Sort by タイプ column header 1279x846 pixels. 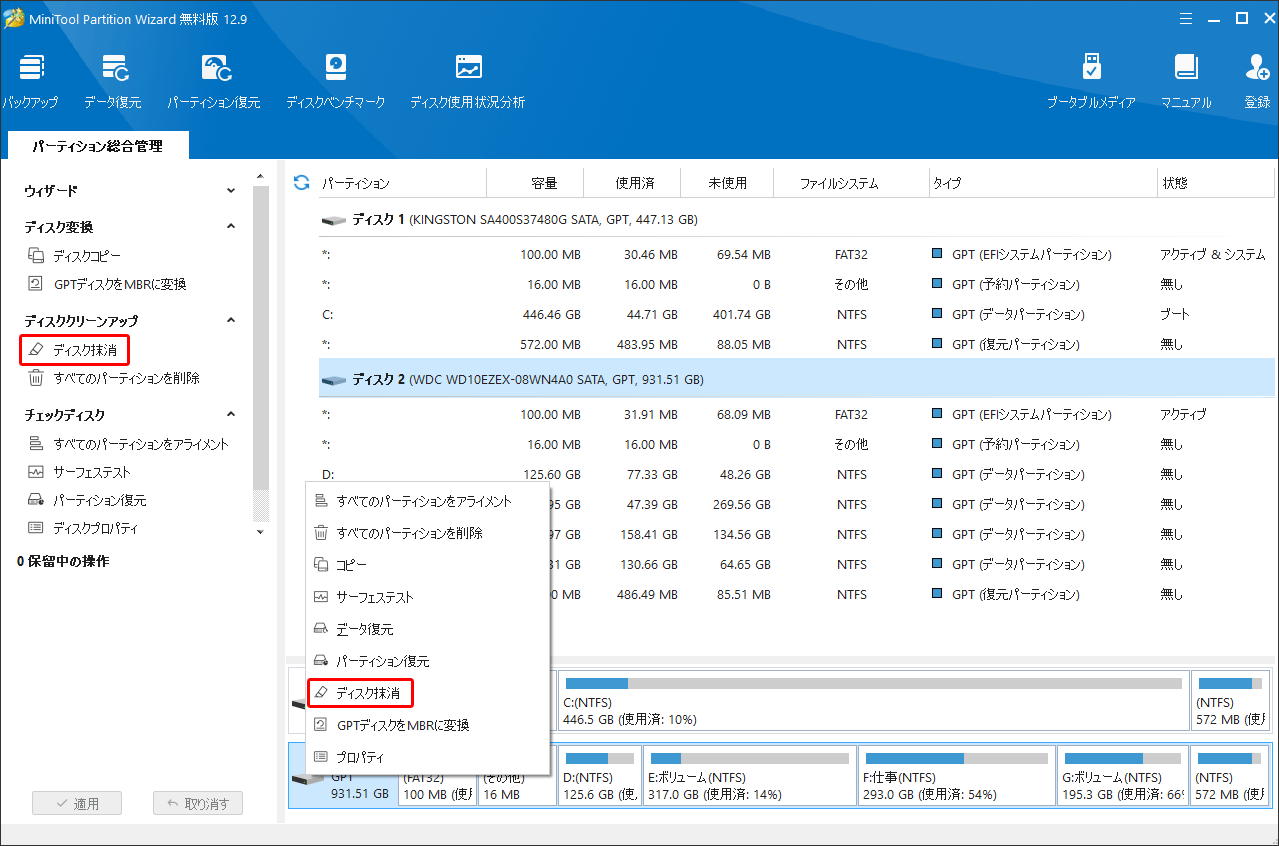[1042, 183]
